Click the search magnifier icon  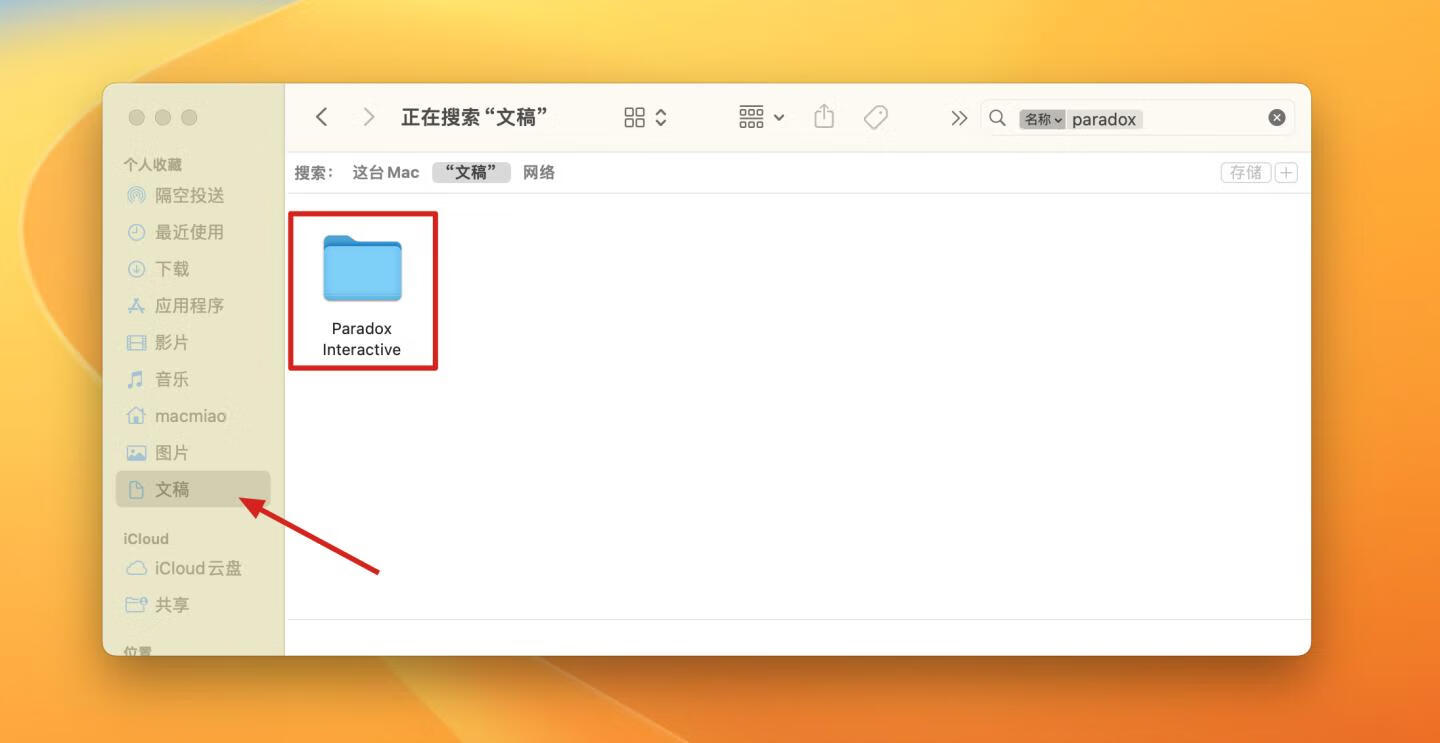pyautogui.click(x=997, y=118)
